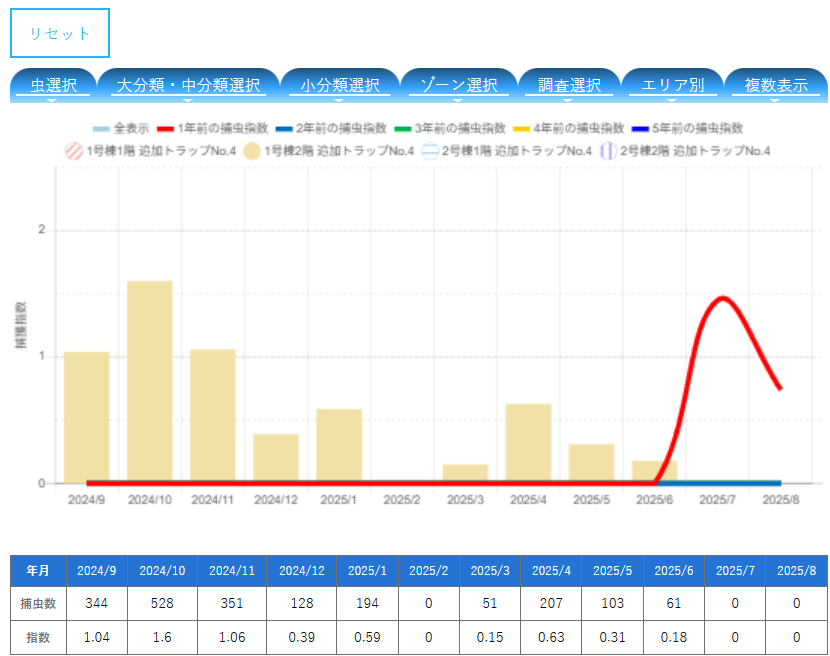
Task: Open the エリア別 tab
Action: (x=672, y=86)
